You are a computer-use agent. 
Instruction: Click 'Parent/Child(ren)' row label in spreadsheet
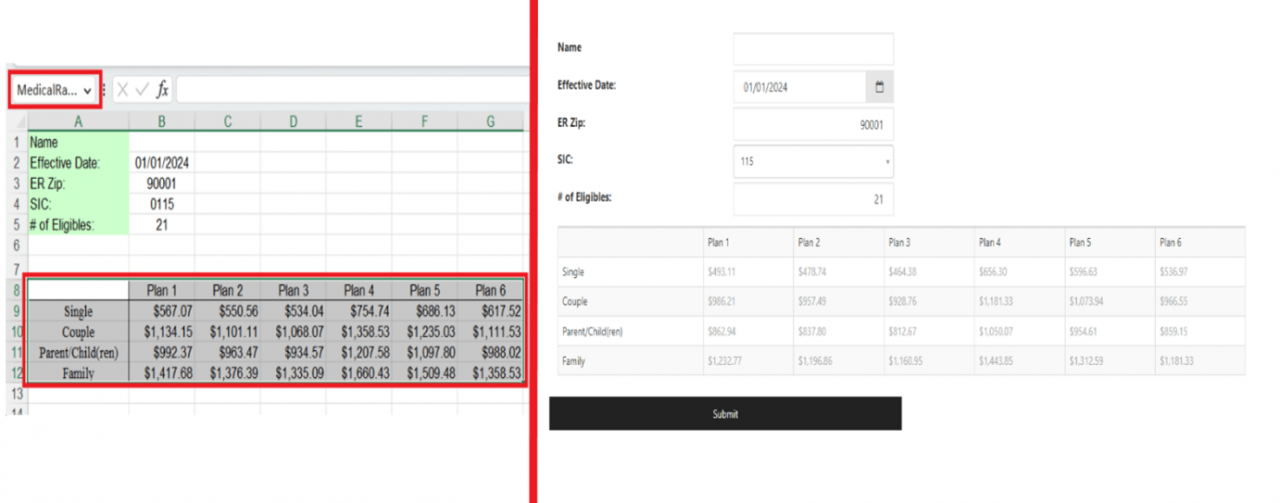(79, 352)
